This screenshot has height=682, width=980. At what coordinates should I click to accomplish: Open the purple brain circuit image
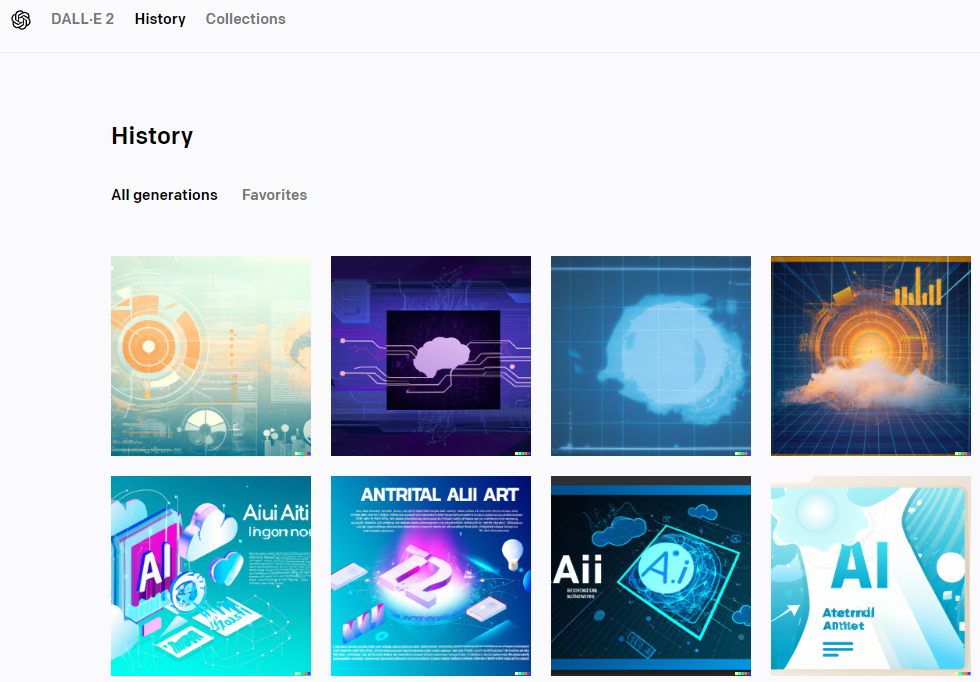(431, 356)
